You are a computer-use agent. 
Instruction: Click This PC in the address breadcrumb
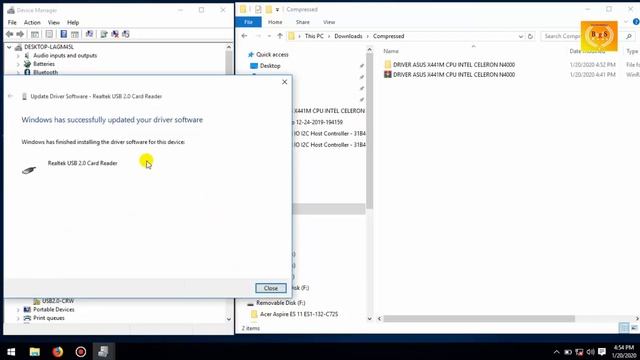314,36
